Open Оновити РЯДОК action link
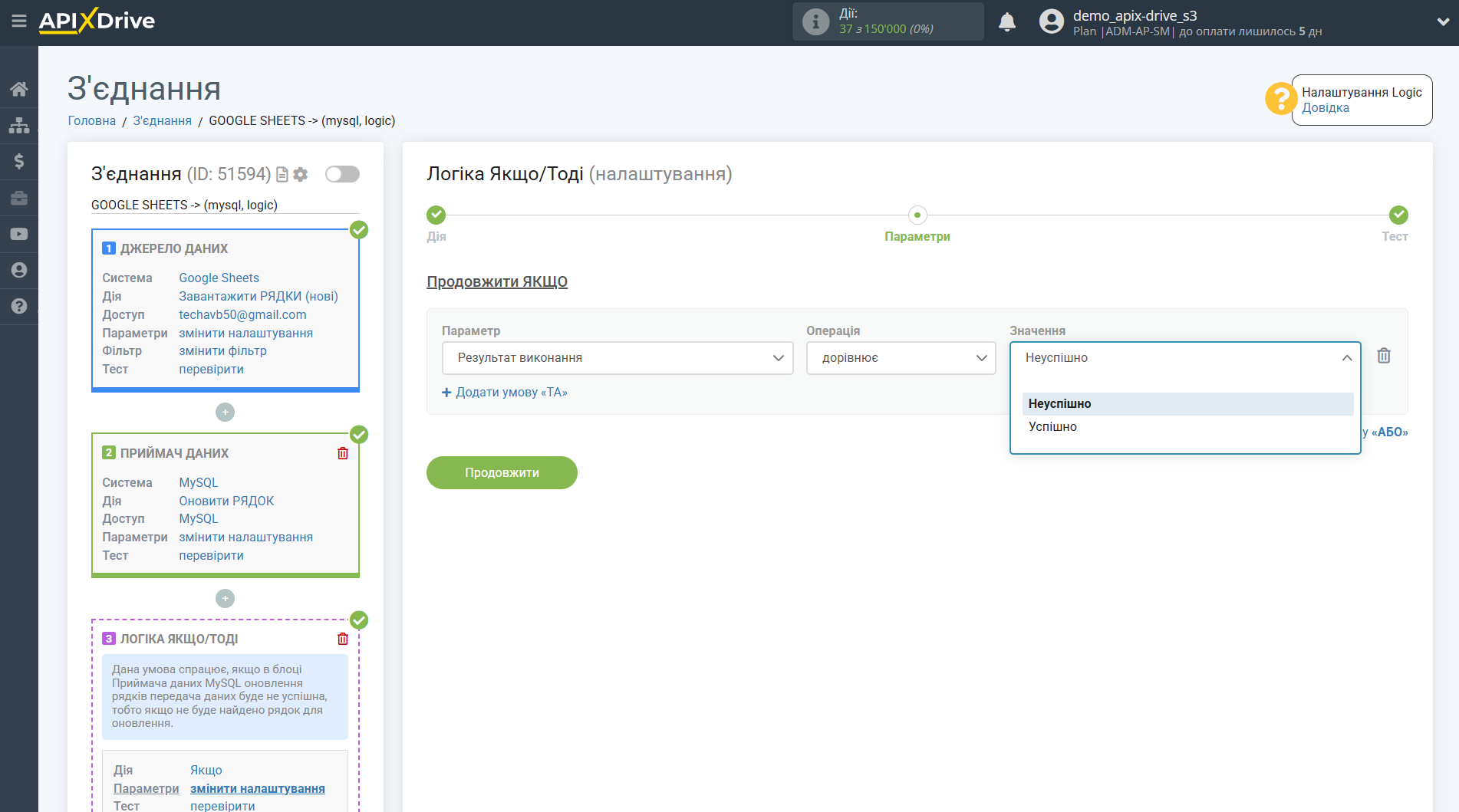 (x=226, y=501)
